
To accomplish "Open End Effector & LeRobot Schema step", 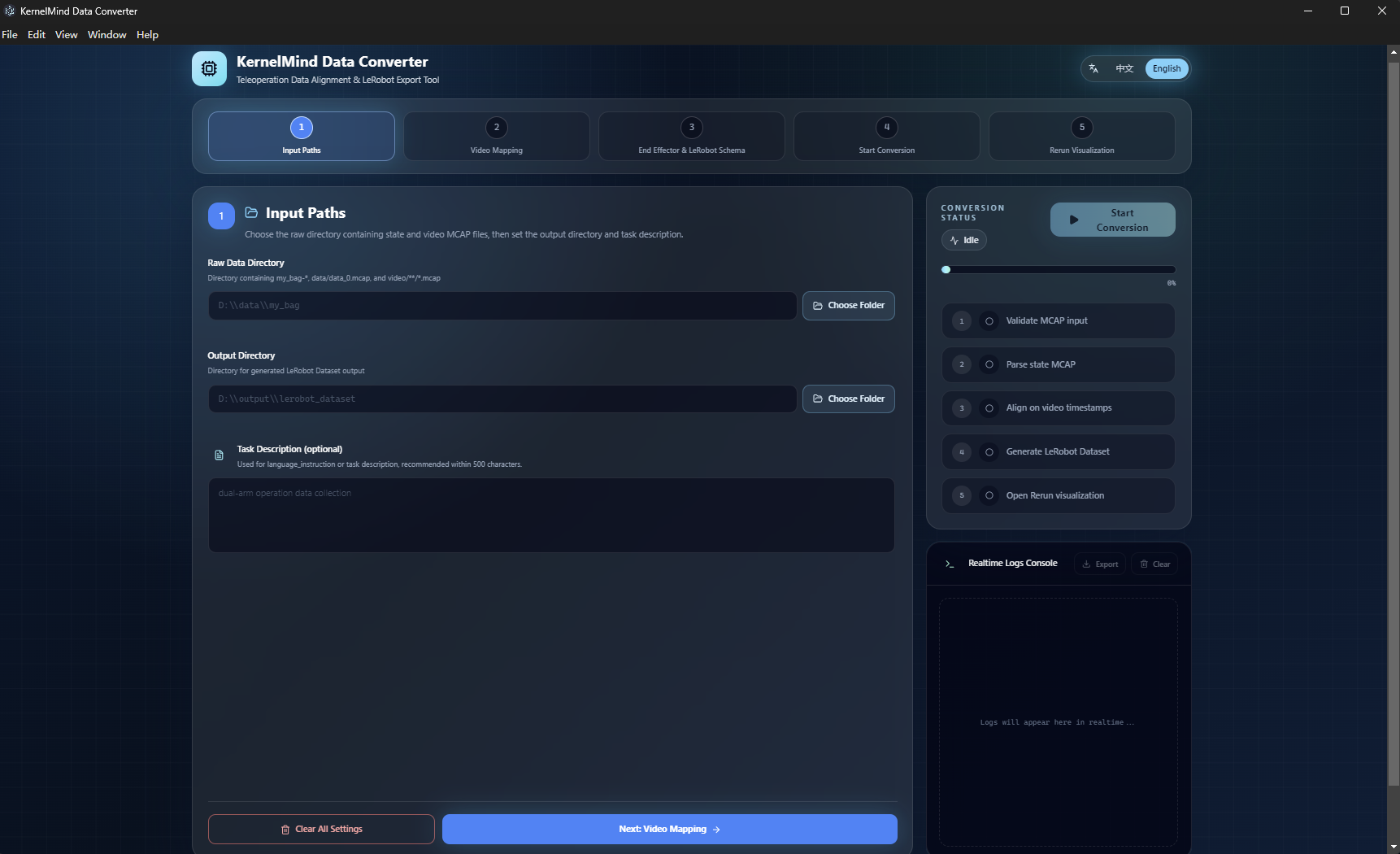I will (x=692, y=136).
